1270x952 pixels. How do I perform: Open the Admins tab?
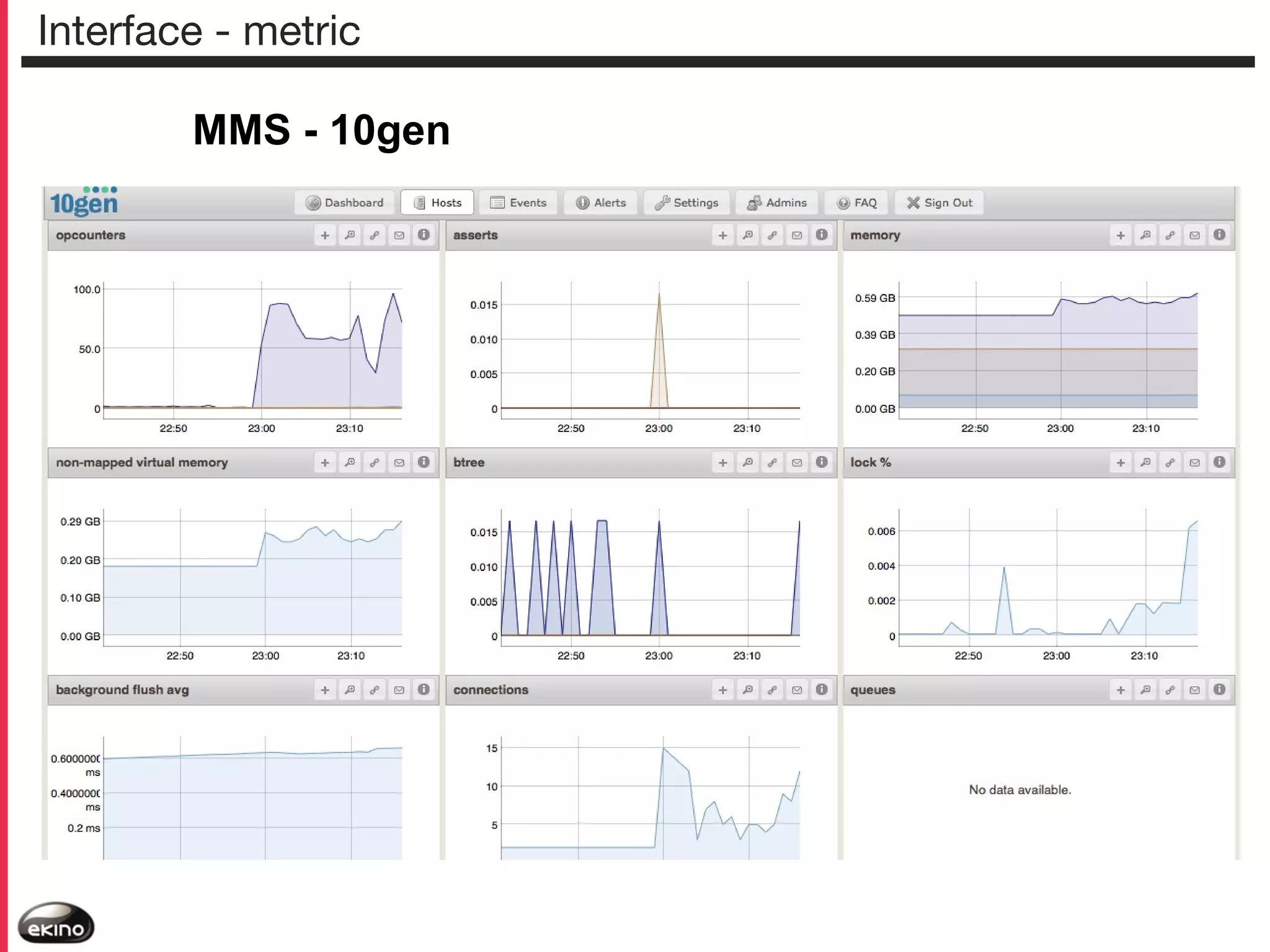pos(777,203)
